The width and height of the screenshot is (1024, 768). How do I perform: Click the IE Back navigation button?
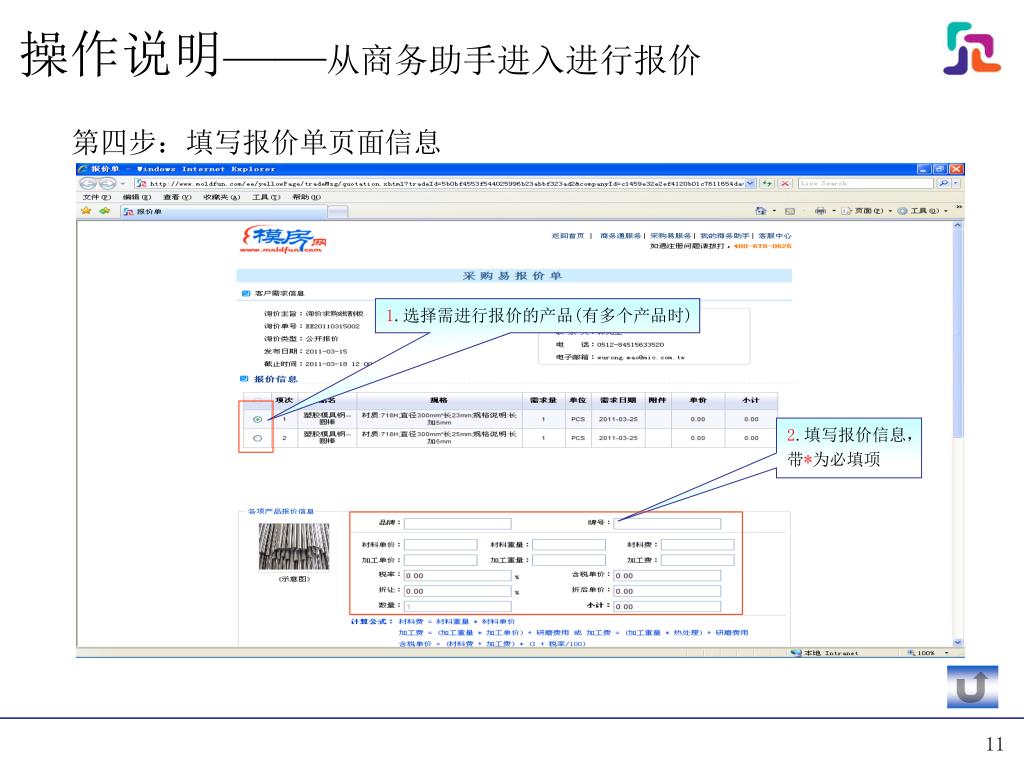[88, 184]
